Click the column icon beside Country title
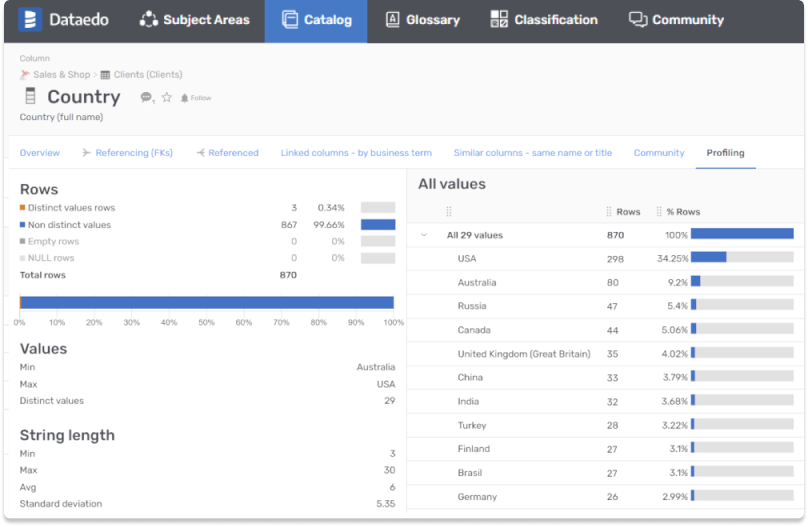808x527 pixels. point(30,96)
